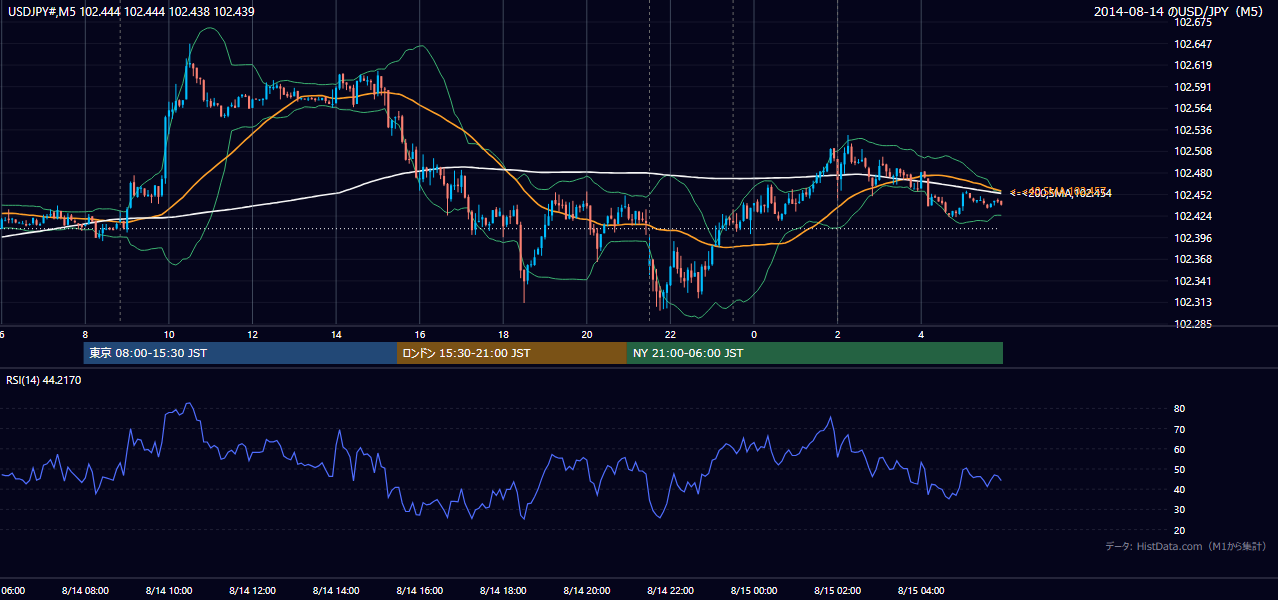
Task: Click RSI scale value 80
Action: [x=1180, y=409]
